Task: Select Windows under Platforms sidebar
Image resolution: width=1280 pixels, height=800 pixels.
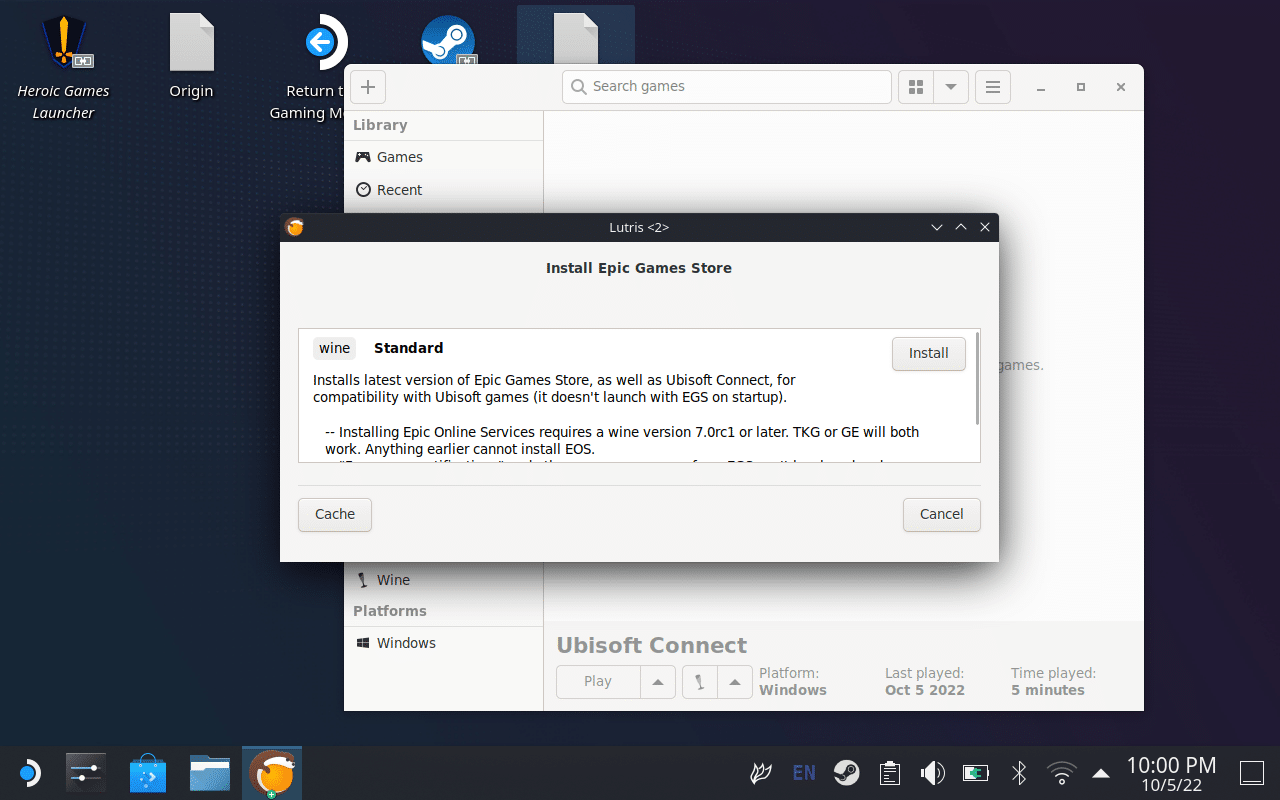Action: [443, 643]
